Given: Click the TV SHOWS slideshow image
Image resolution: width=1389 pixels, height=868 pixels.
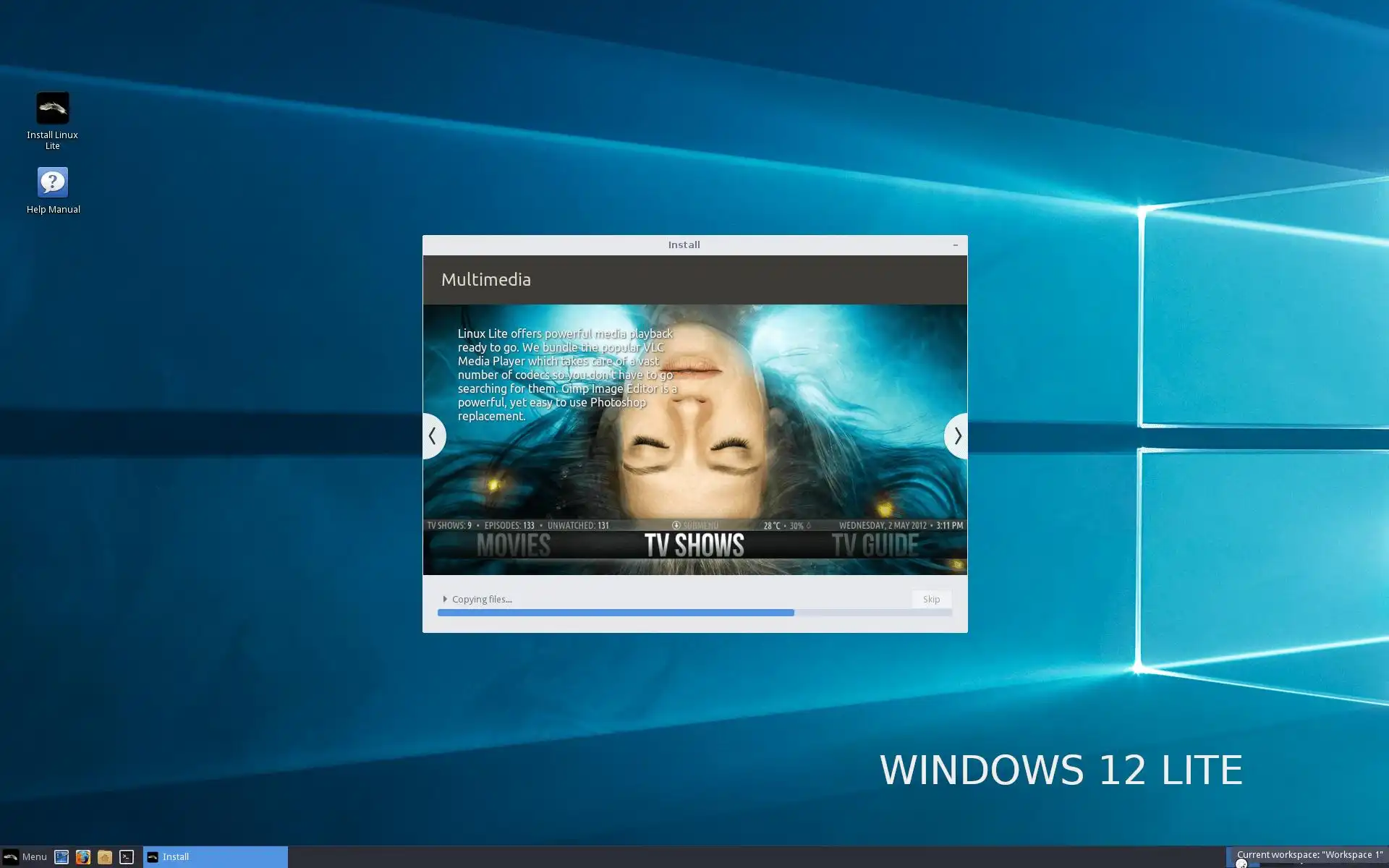Looking at the screenshot, I should coord(694,545).
